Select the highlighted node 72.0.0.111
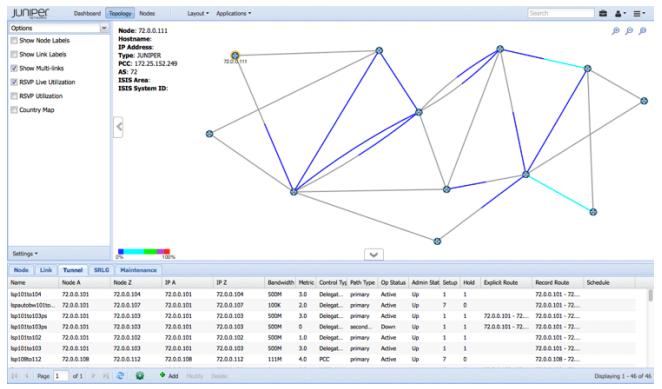Image resolution: width=662 pixels, height=389 pixels. (x=235, y=55)
